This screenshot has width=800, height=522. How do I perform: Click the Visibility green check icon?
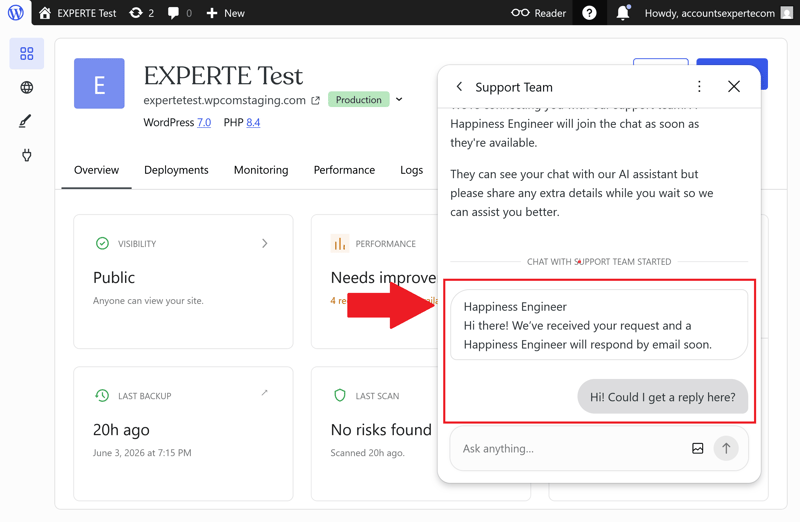point(102,243)
